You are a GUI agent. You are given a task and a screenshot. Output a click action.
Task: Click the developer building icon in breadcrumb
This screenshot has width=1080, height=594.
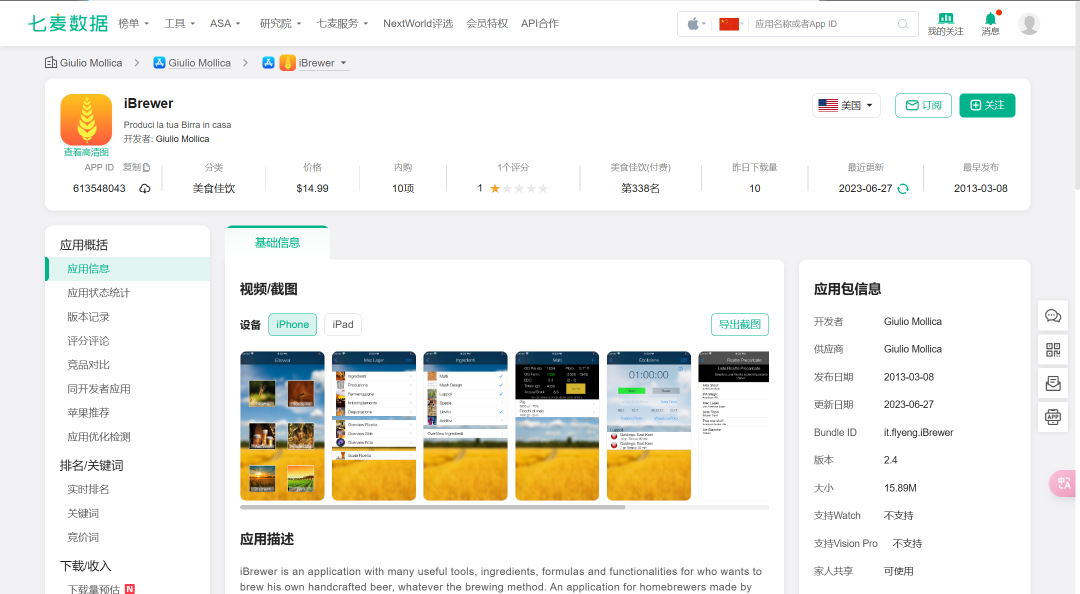(x=51, y=63)
